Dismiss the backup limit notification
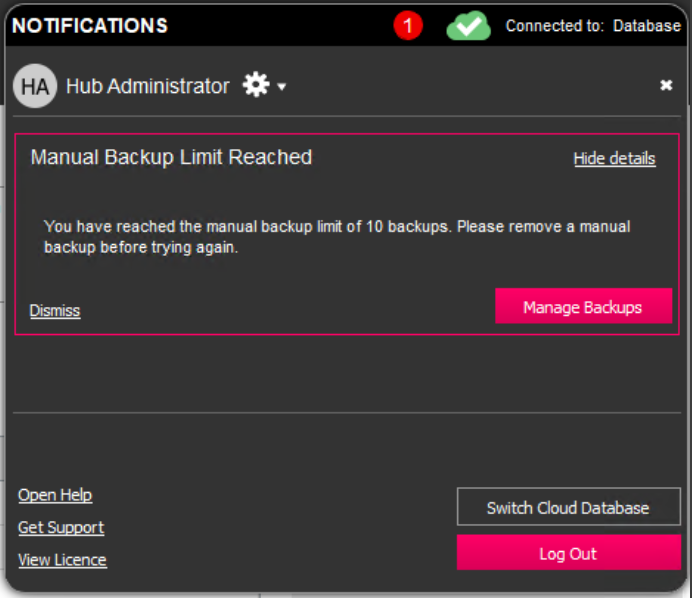The height and width of the screenshot is (600, 693). [x=55, y=311]
